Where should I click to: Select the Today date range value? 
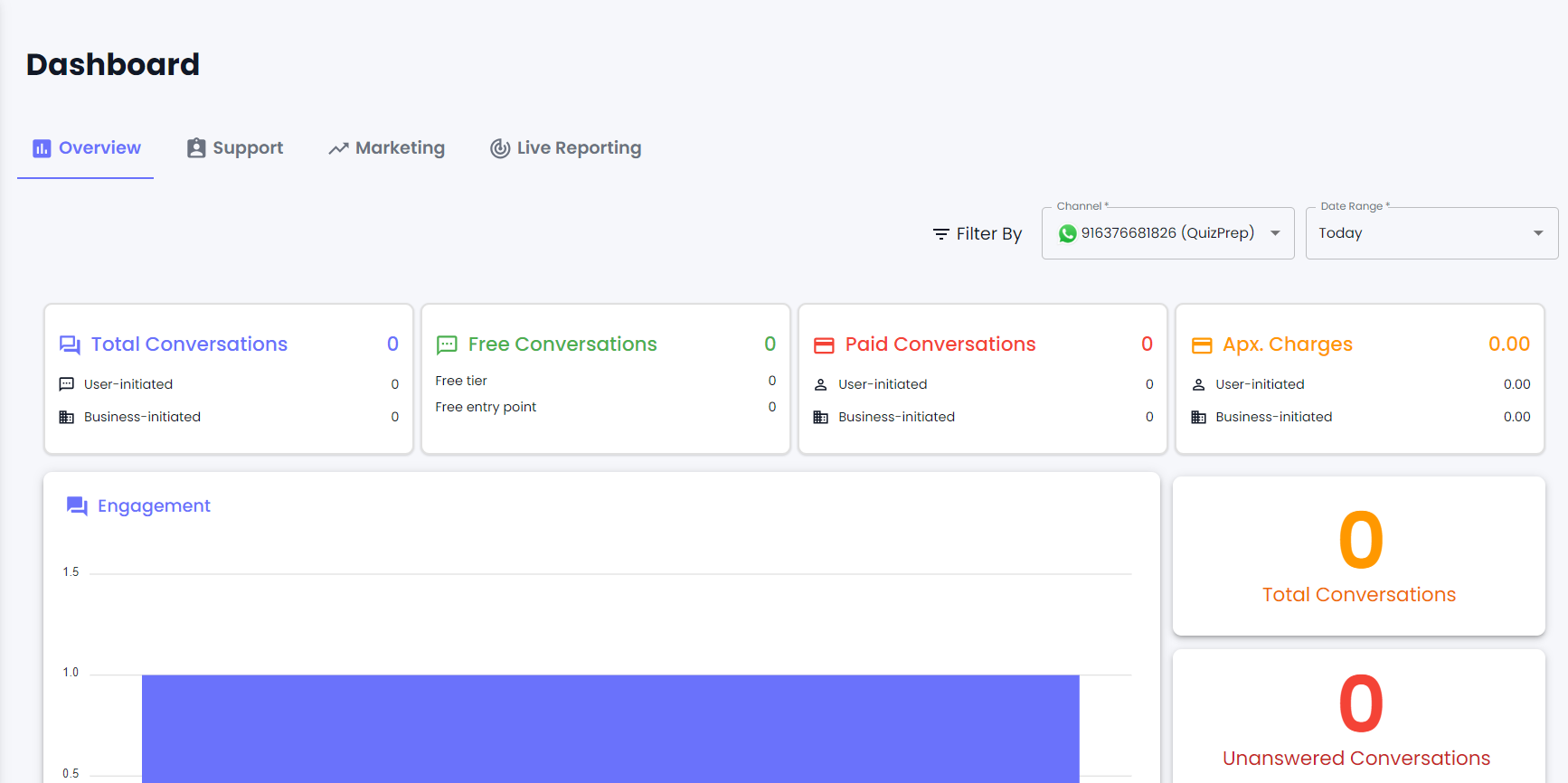pos(1340,233)
